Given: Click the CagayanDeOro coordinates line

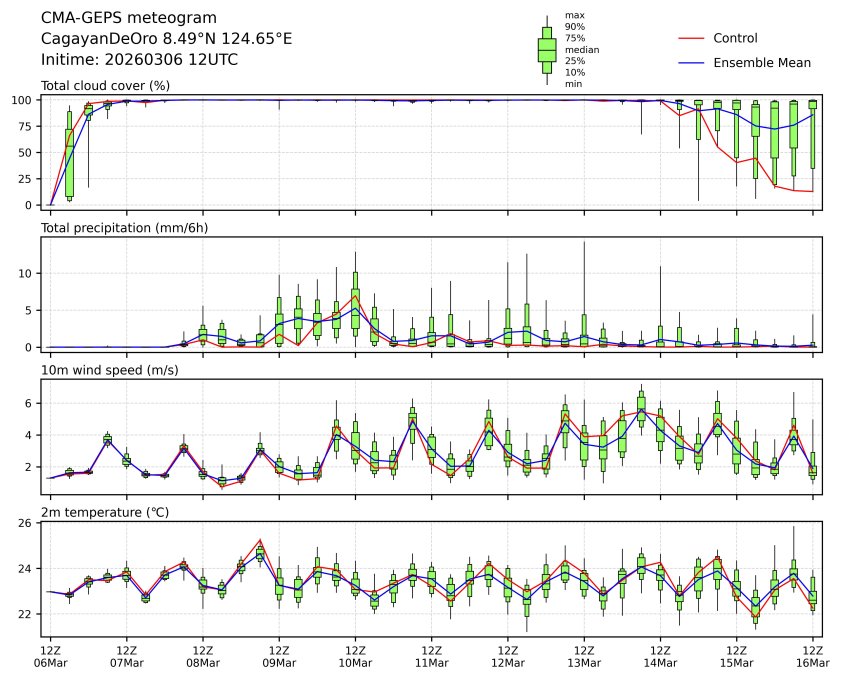Looking at the screenshot, I should coord(166,38).
